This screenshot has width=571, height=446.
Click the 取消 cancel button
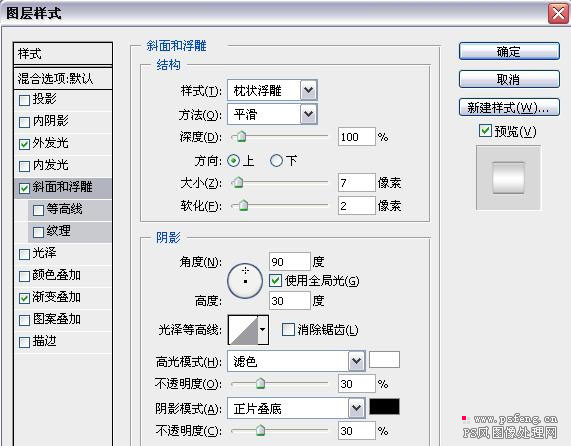coord(509,79)
